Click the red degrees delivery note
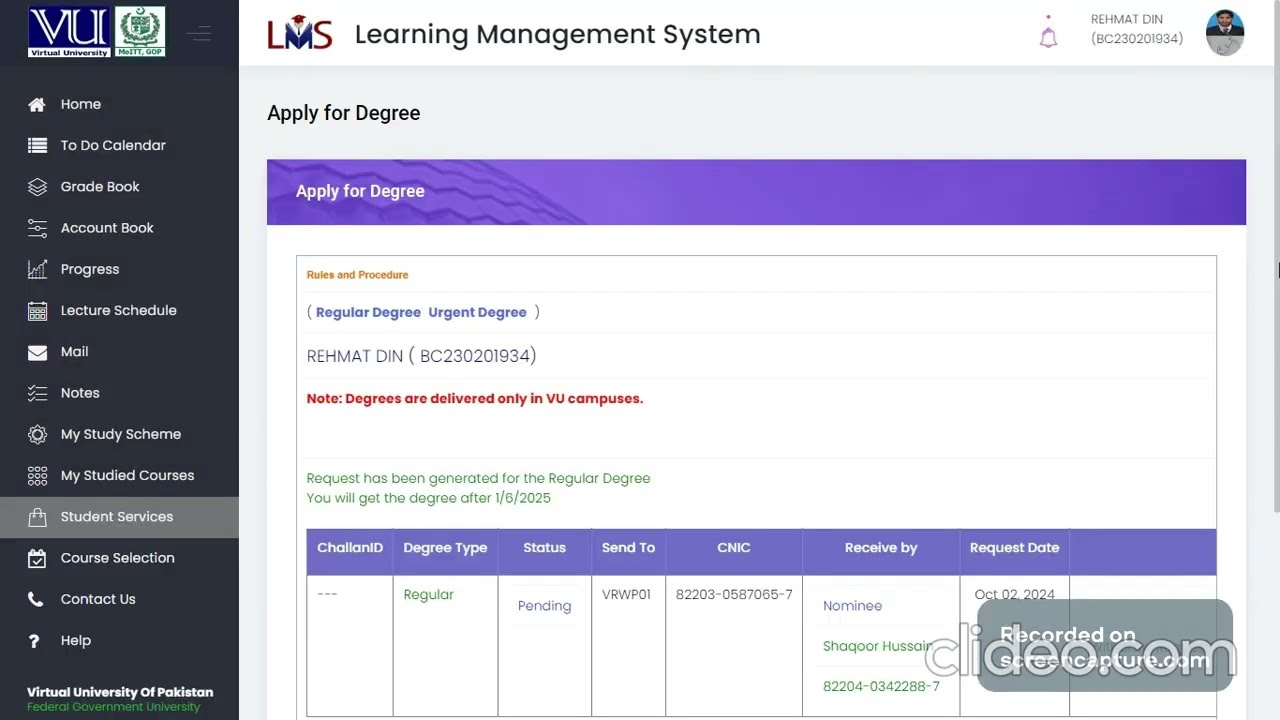Screen dimensions: 1280x720 point(475,398)
